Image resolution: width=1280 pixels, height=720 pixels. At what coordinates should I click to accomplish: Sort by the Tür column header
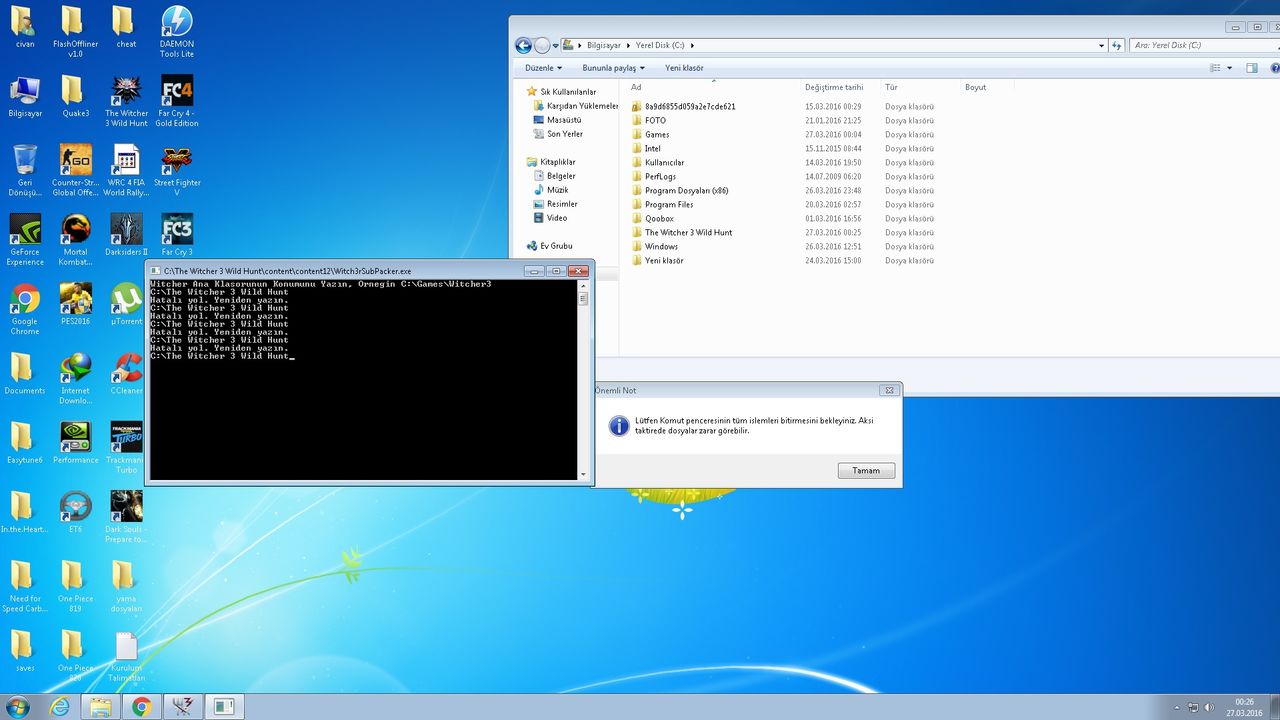[918, 87]
